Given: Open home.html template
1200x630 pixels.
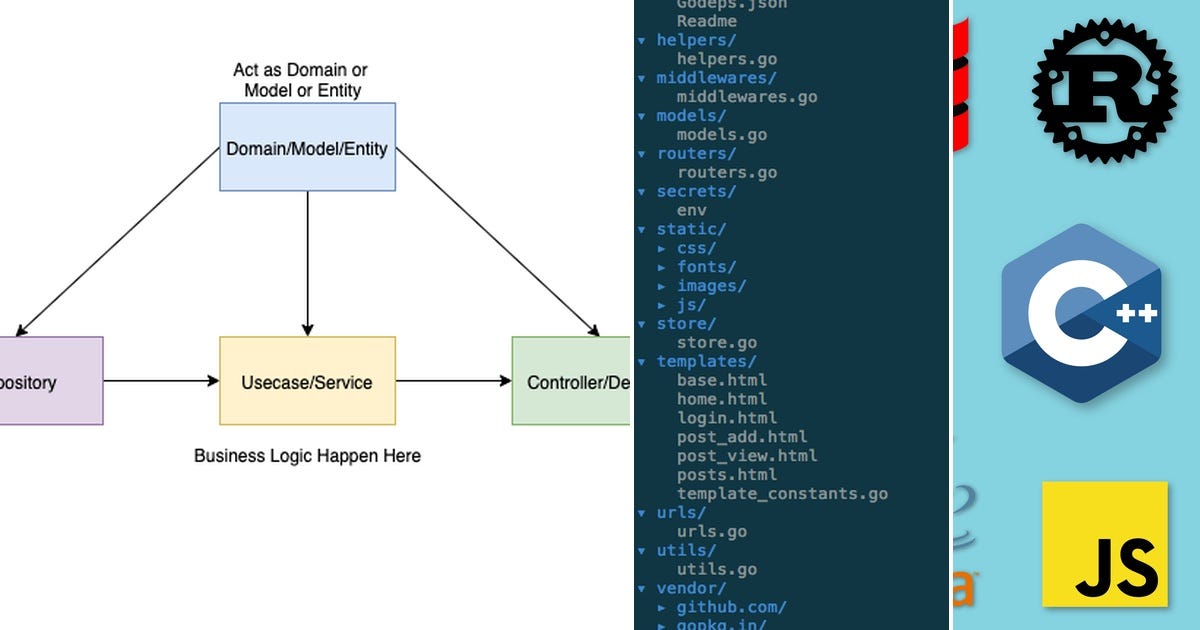Looking at the screenshot, I should click(722, 399).
